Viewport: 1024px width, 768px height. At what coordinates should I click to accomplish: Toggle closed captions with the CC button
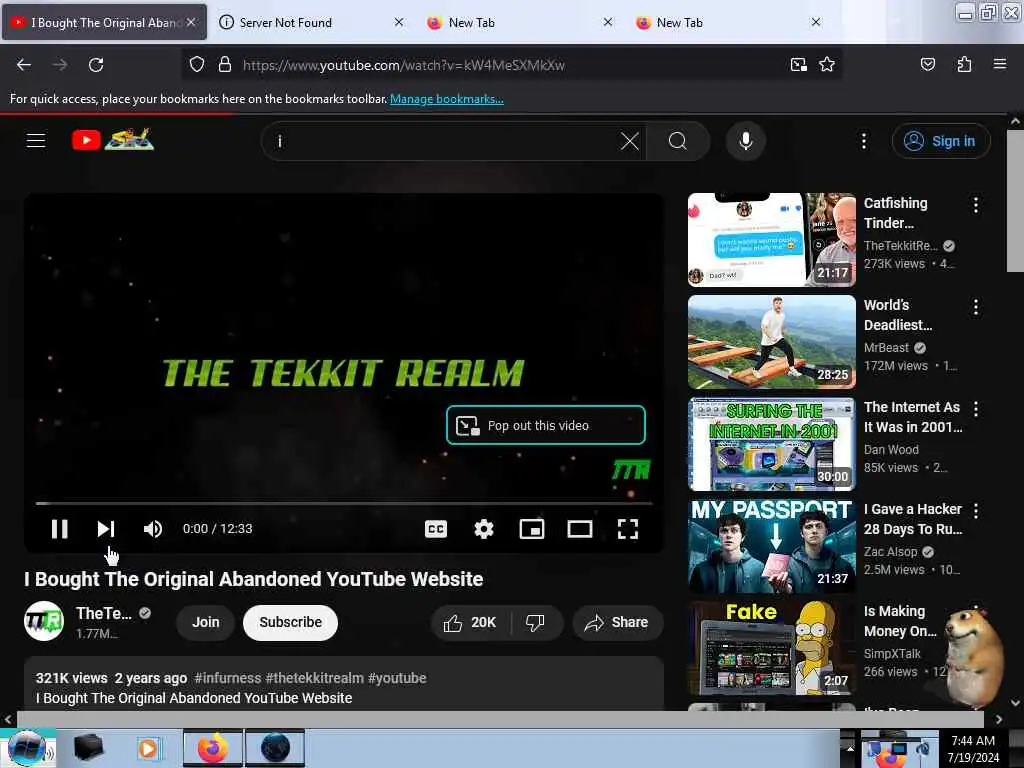pyautogui.click(x=436, y=529)
